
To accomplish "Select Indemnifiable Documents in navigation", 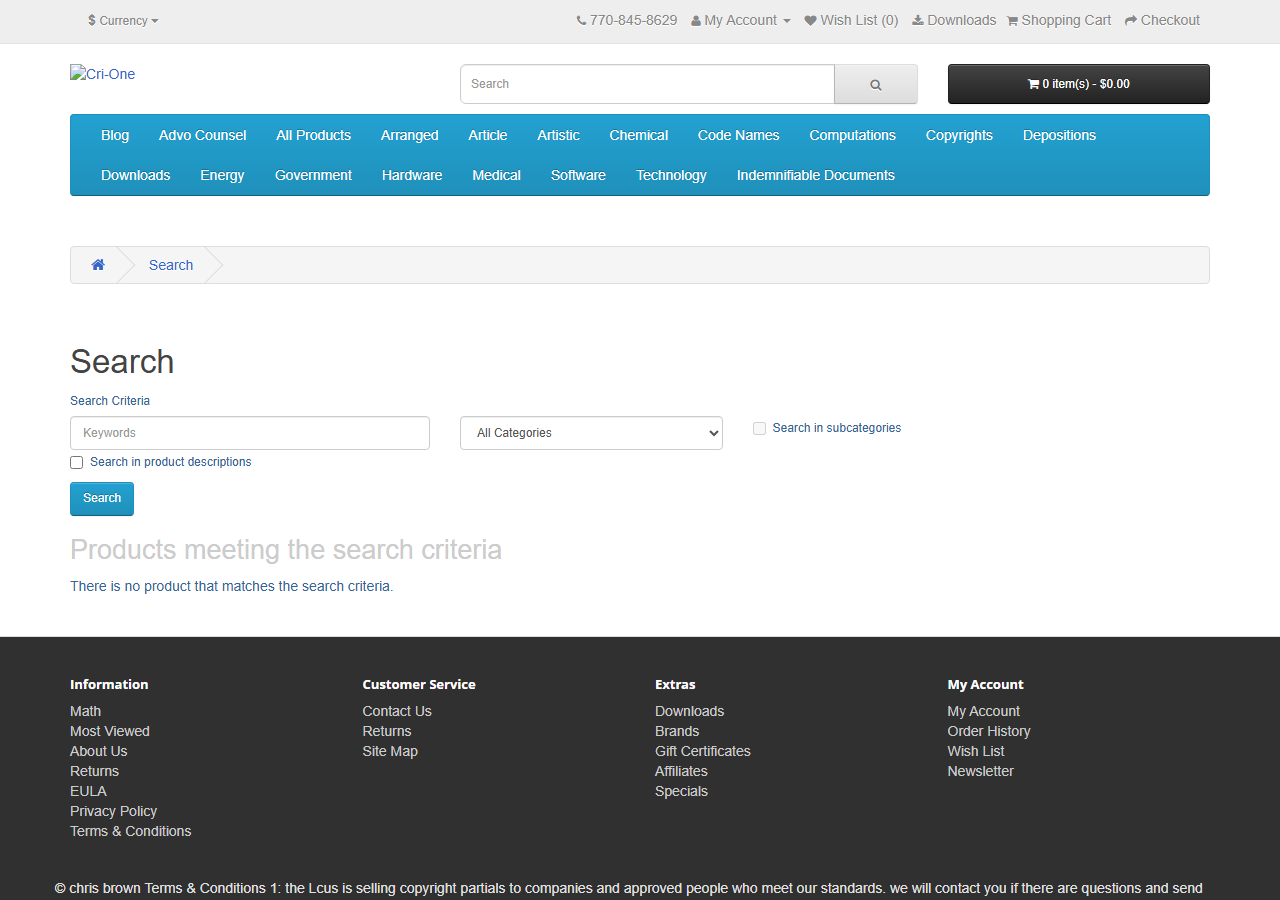I will pos(816,175).
